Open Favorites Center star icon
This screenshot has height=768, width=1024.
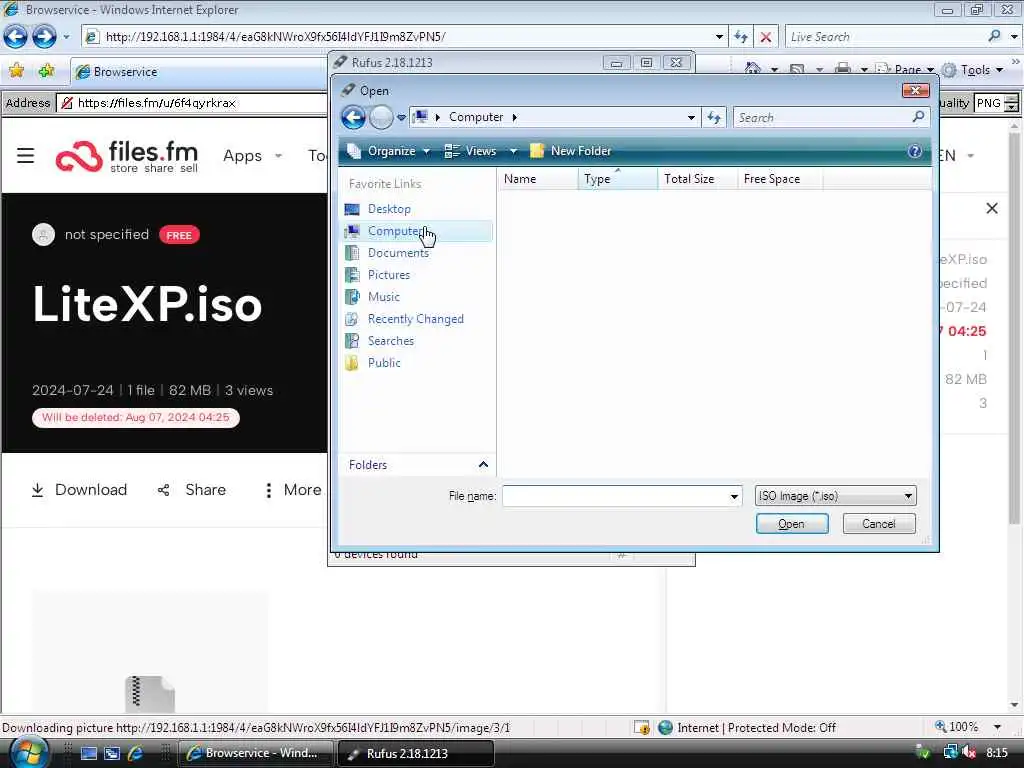pyautogui.click(x=17, y=71)
